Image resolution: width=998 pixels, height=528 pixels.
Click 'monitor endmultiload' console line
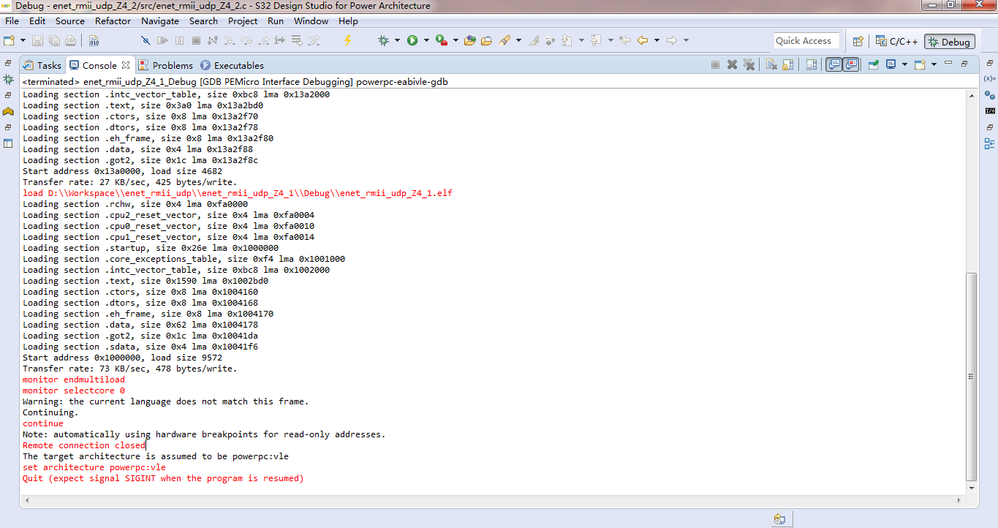coord(74,380)
